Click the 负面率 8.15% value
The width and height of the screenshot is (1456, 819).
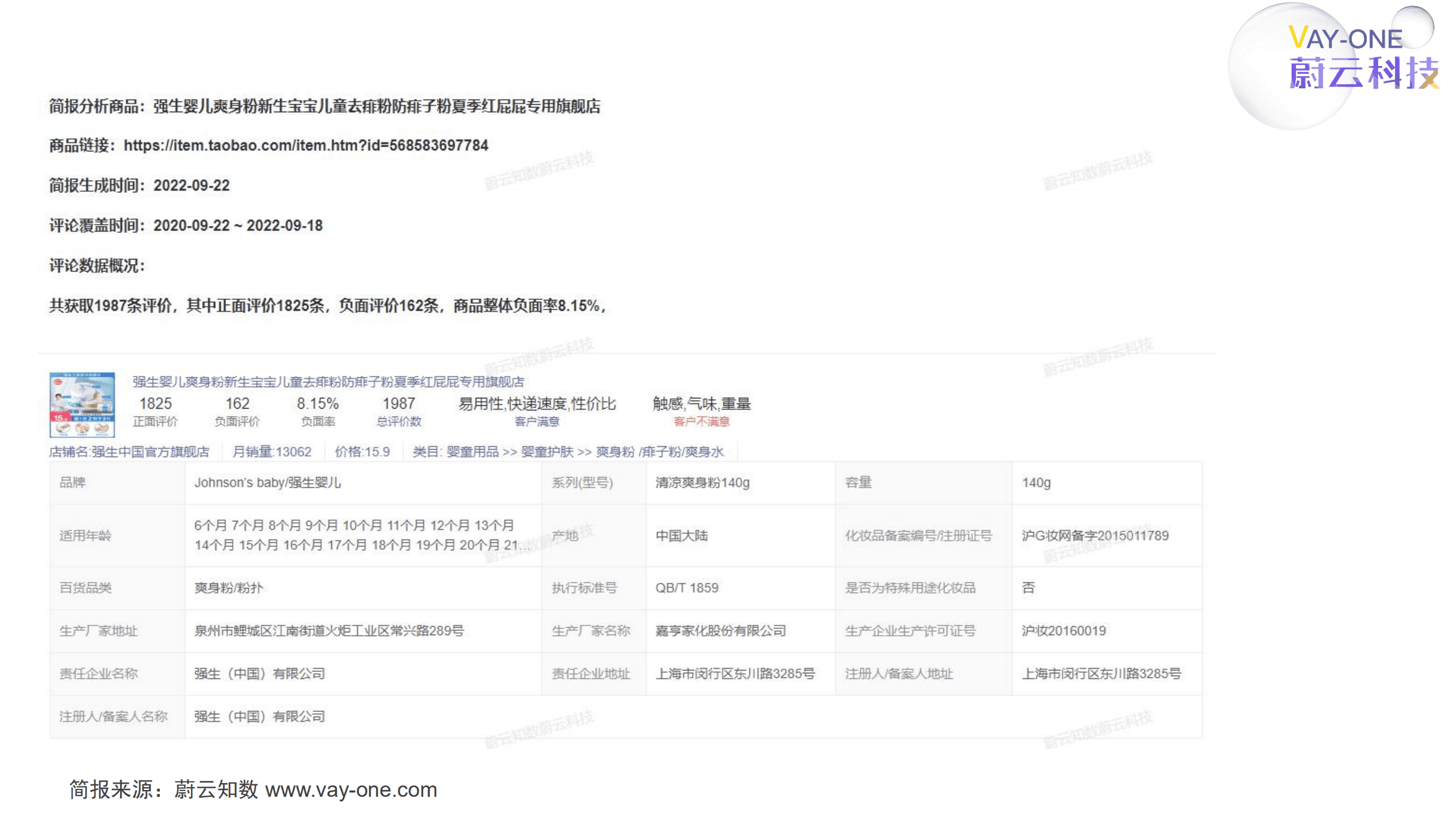click(x=317, y=404)
